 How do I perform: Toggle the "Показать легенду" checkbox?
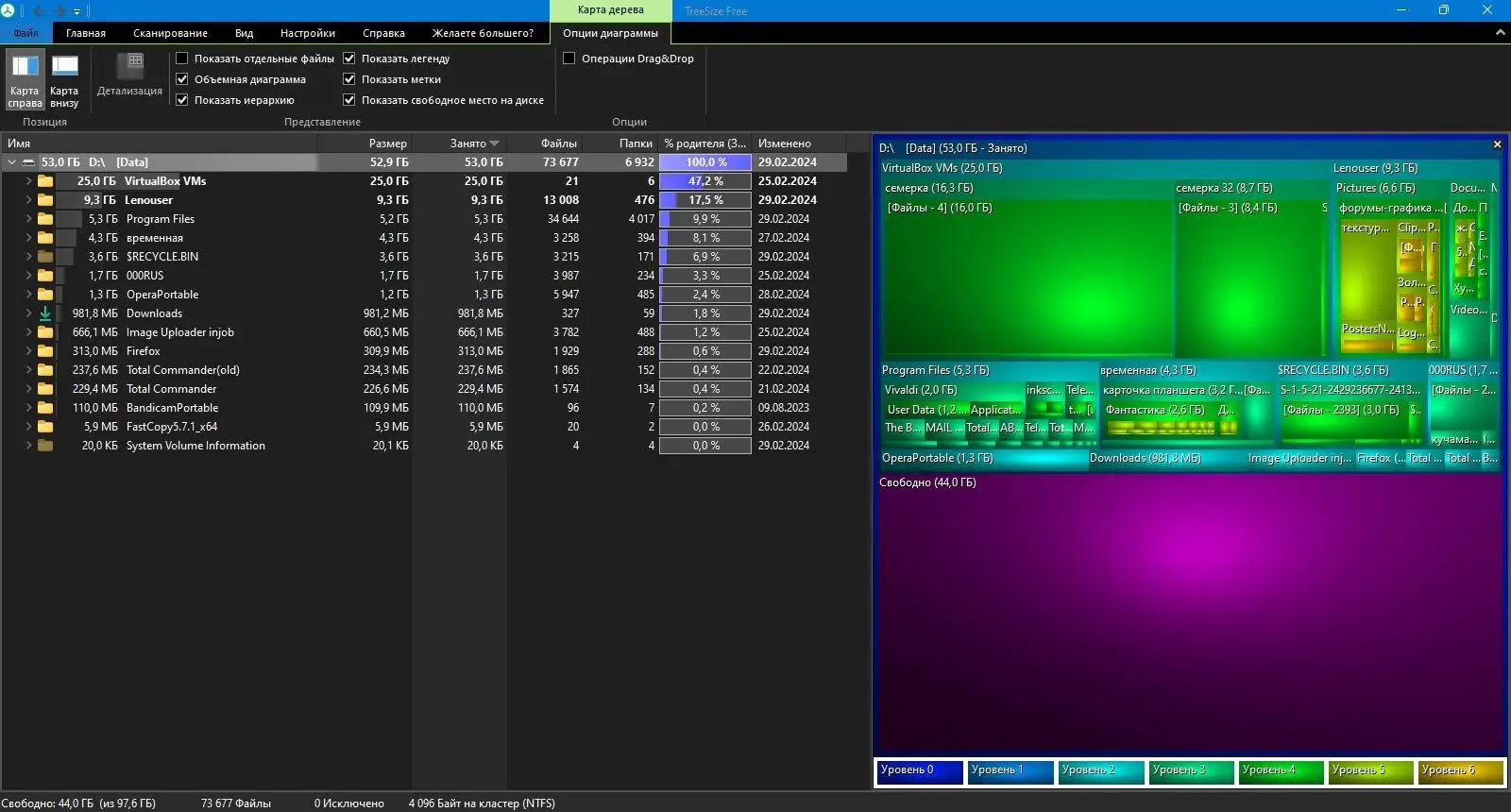[349, 59]
